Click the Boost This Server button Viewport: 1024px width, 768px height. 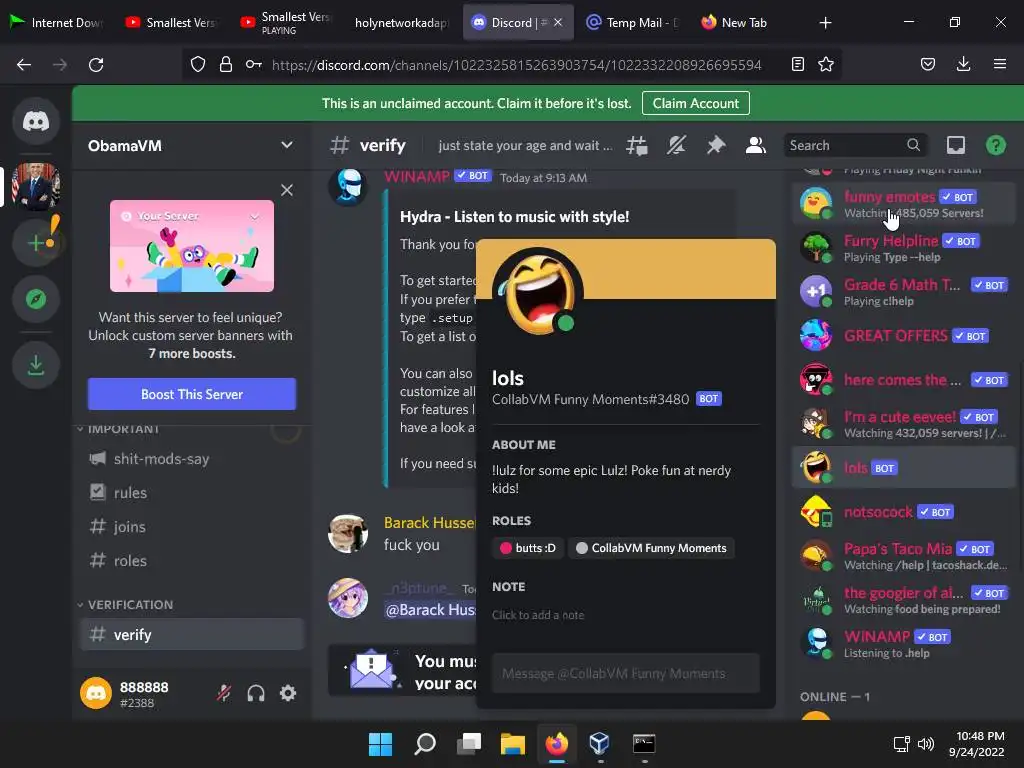[x=192, y=394]
